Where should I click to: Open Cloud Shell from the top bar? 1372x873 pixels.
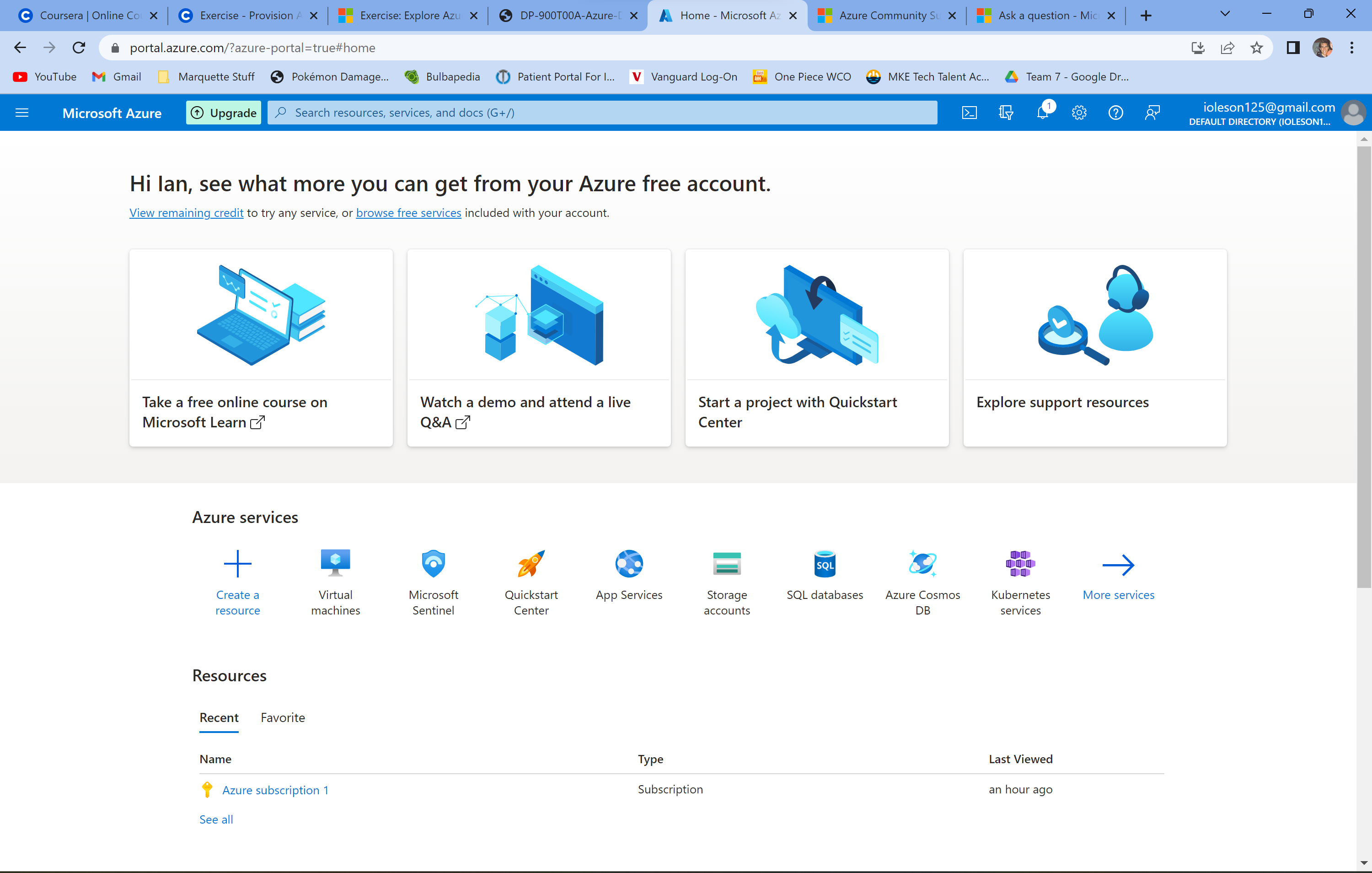pos(969,113)
